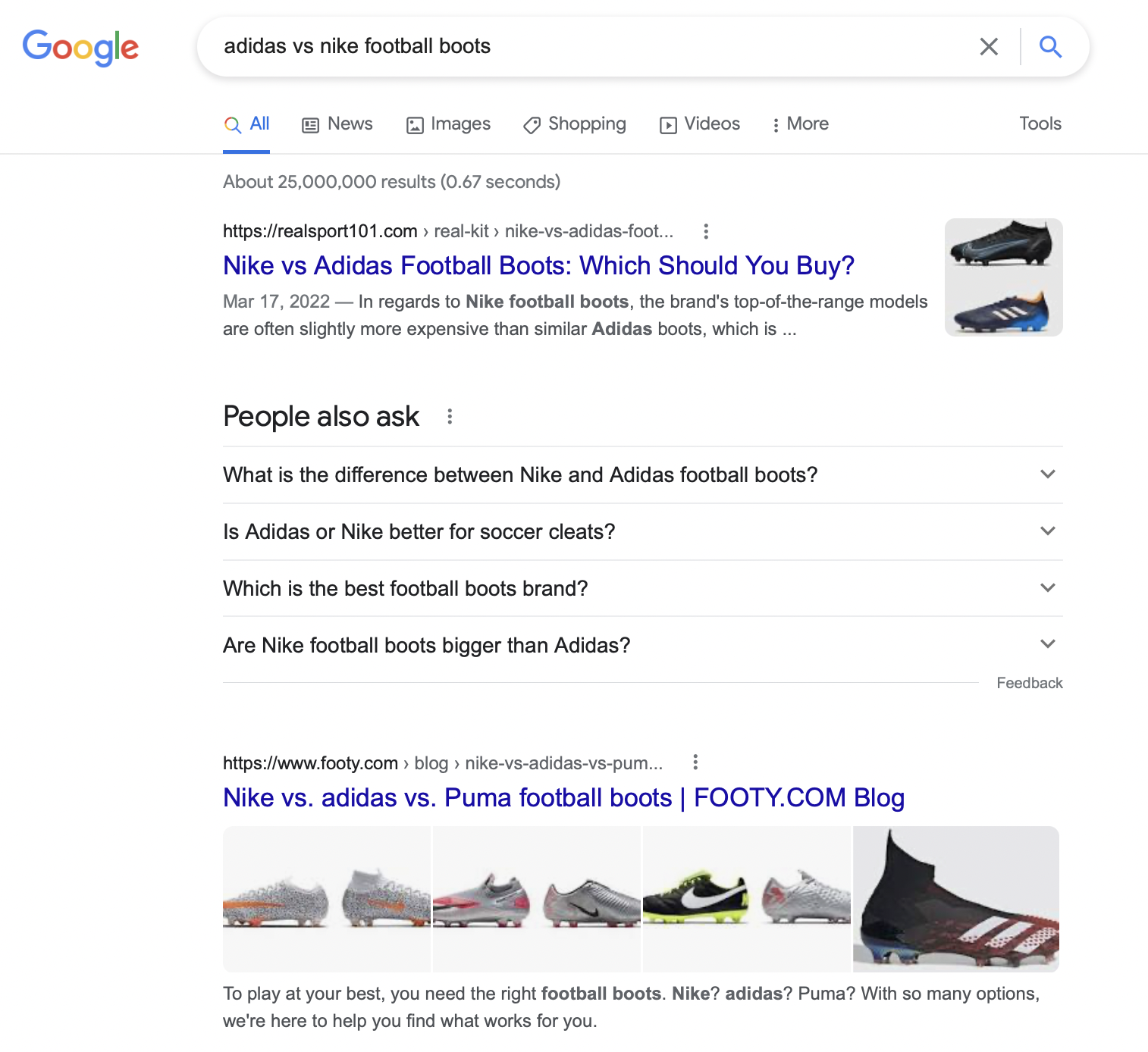Screen dimensions: 1148x1052
Task: Click the Google logo
Action: [x=80, y=47]
